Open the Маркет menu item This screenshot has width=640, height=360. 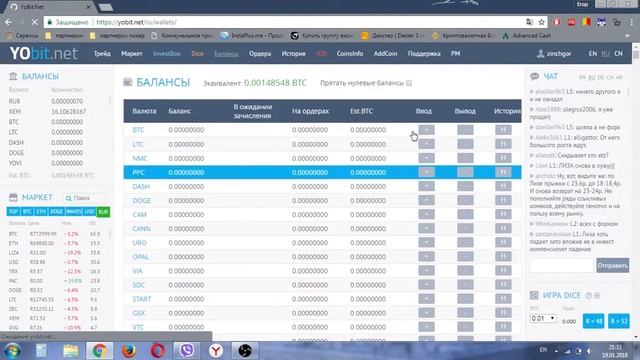click(x=132, y=53)
